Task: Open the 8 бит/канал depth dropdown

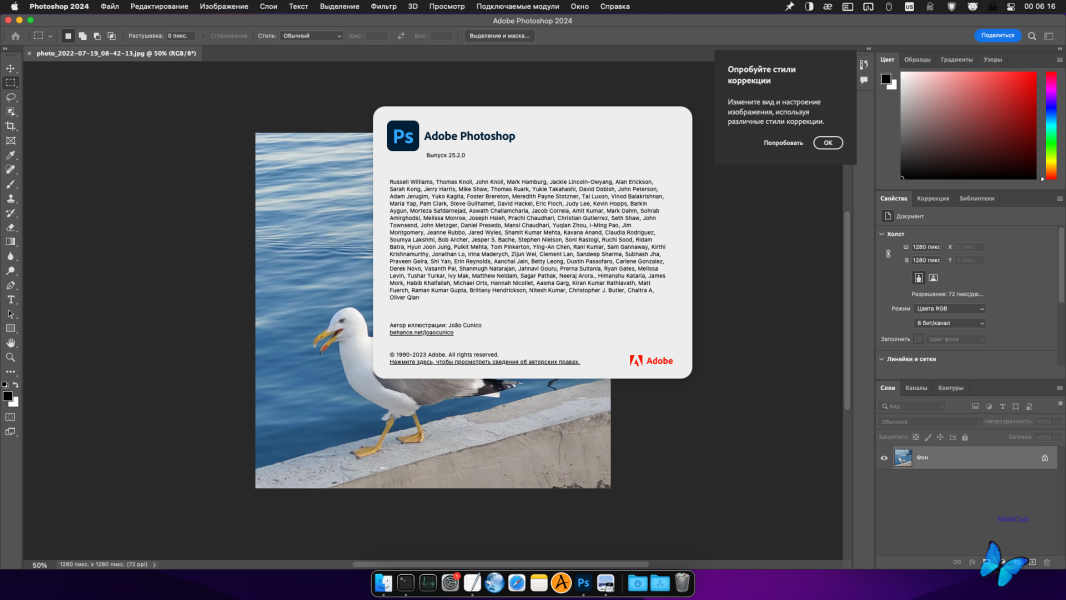Action: click(949, 323)
